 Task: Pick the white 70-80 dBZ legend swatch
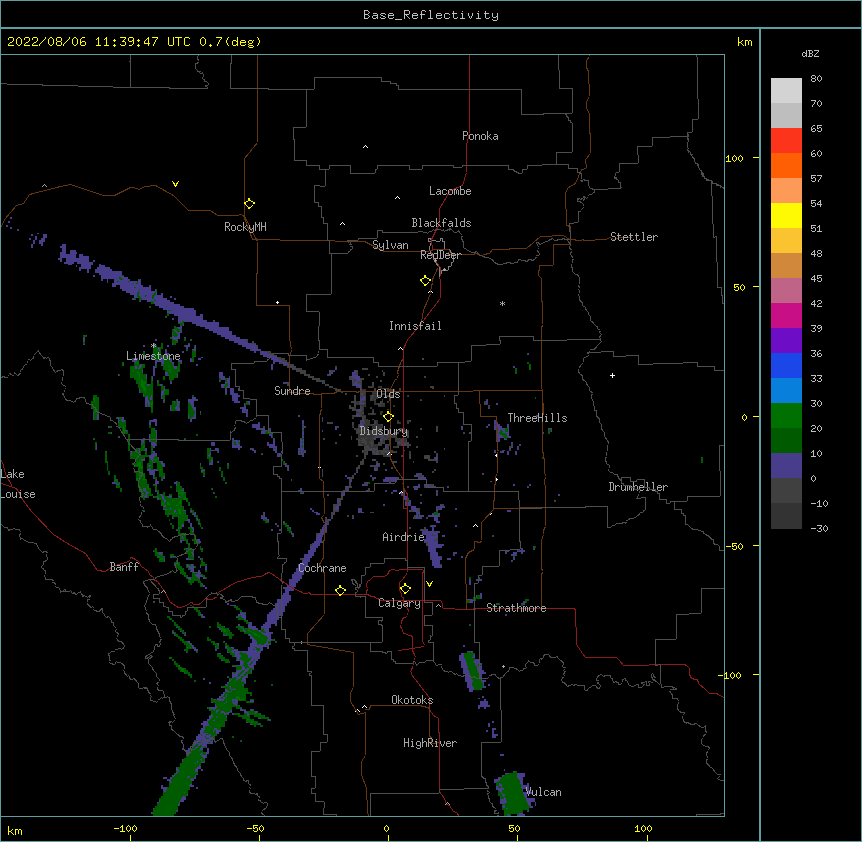786,90
